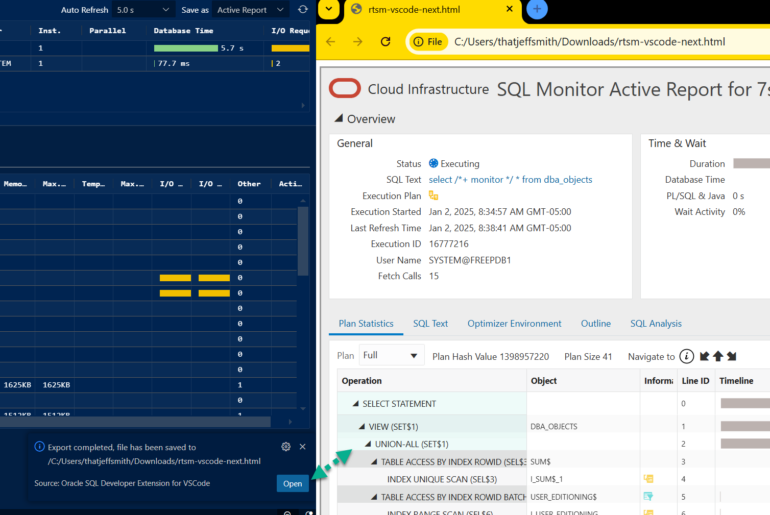Viewport: 770px width, 515px height.
Task: Open notification settings gear icon
Action: (286, 447)
